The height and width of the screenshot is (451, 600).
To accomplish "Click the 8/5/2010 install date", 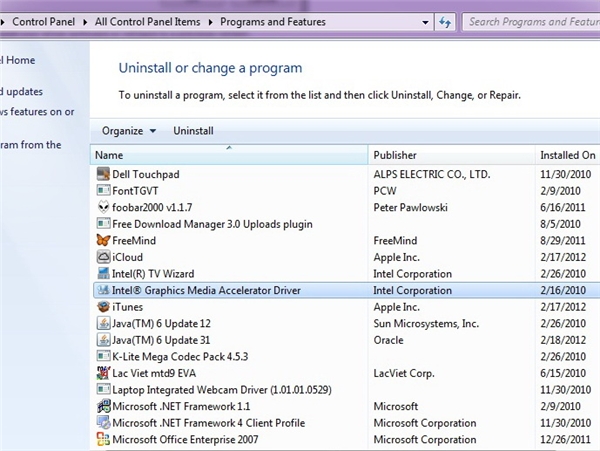I will coord(561,224).
